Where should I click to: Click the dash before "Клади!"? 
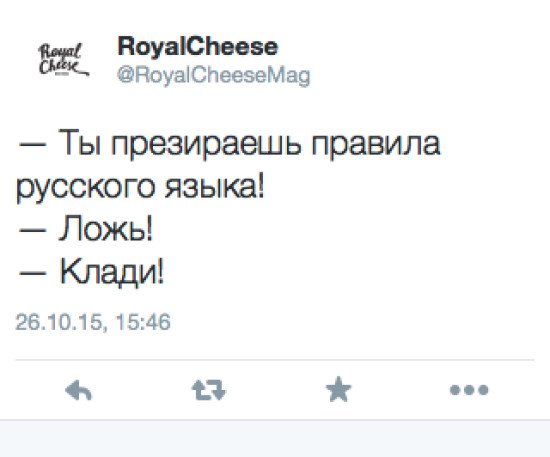(33, 273)
